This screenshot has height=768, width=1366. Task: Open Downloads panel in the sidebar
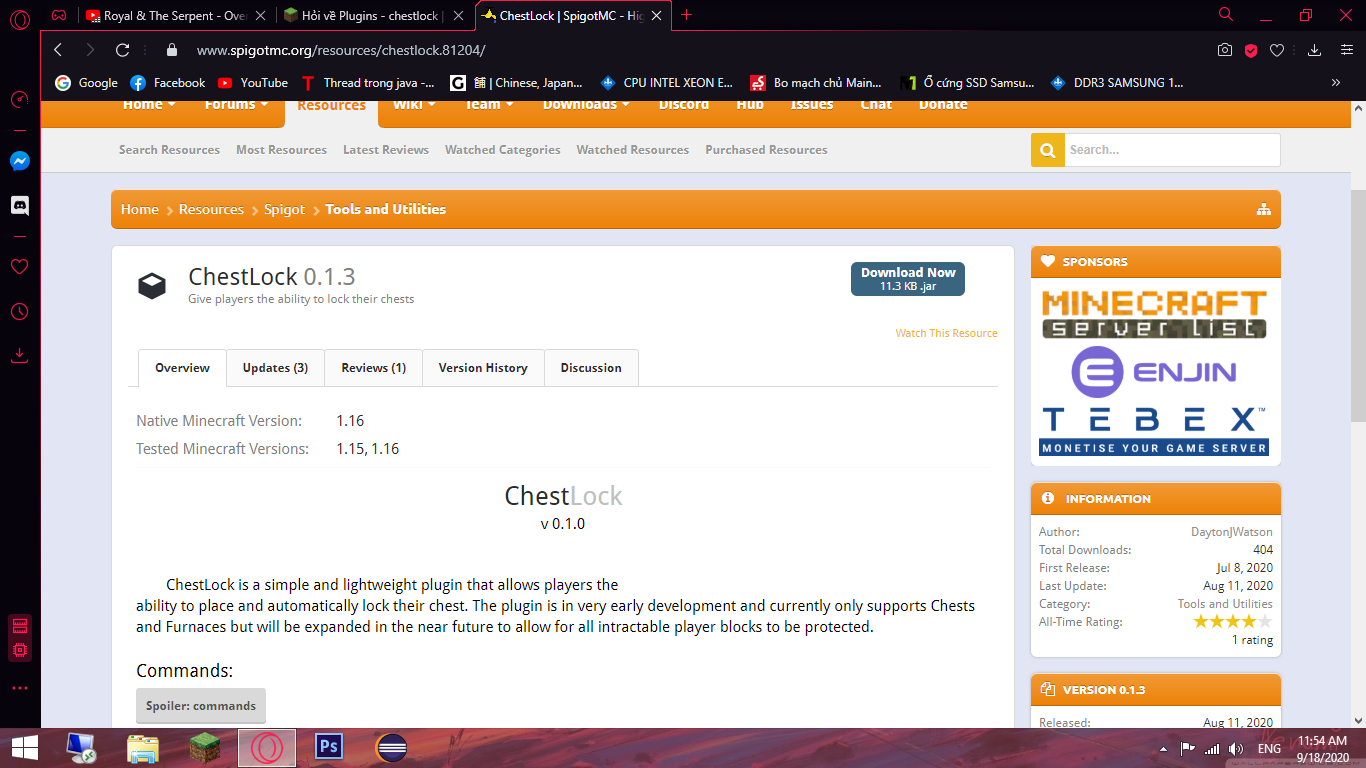click(20, 355)
